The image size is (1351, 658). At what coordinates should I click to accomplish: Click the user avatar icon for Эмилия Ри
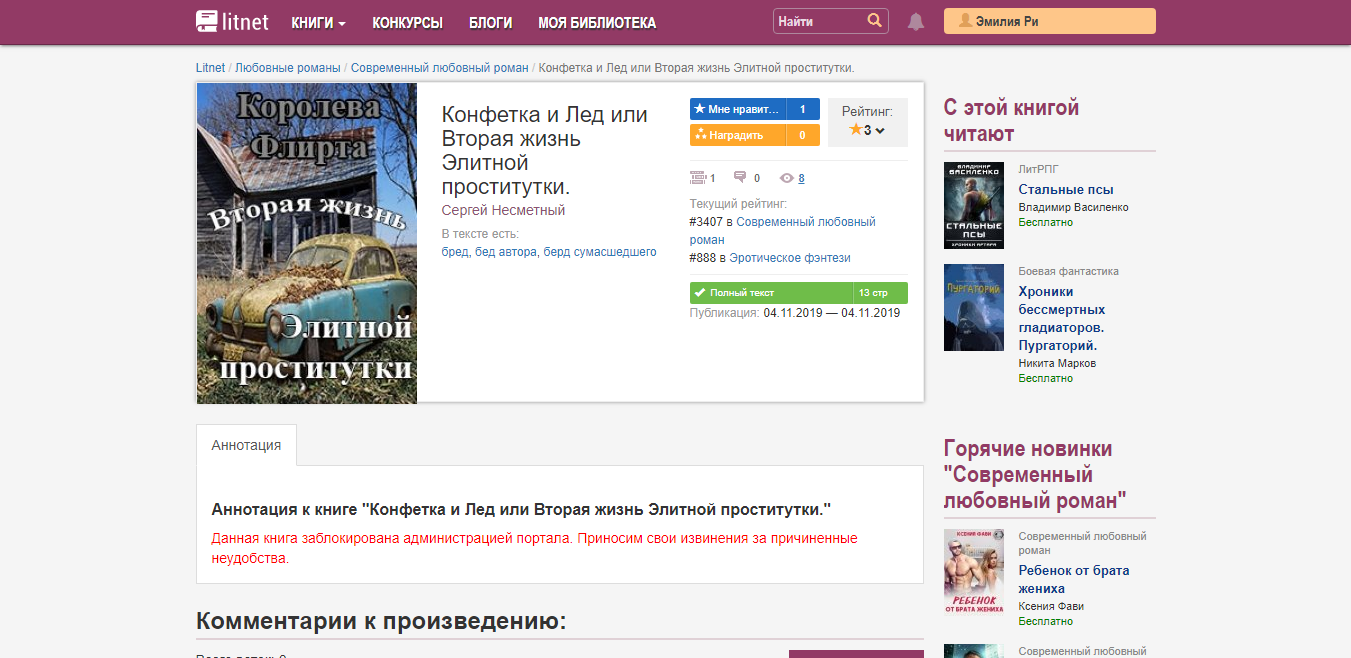pos(965,21)
